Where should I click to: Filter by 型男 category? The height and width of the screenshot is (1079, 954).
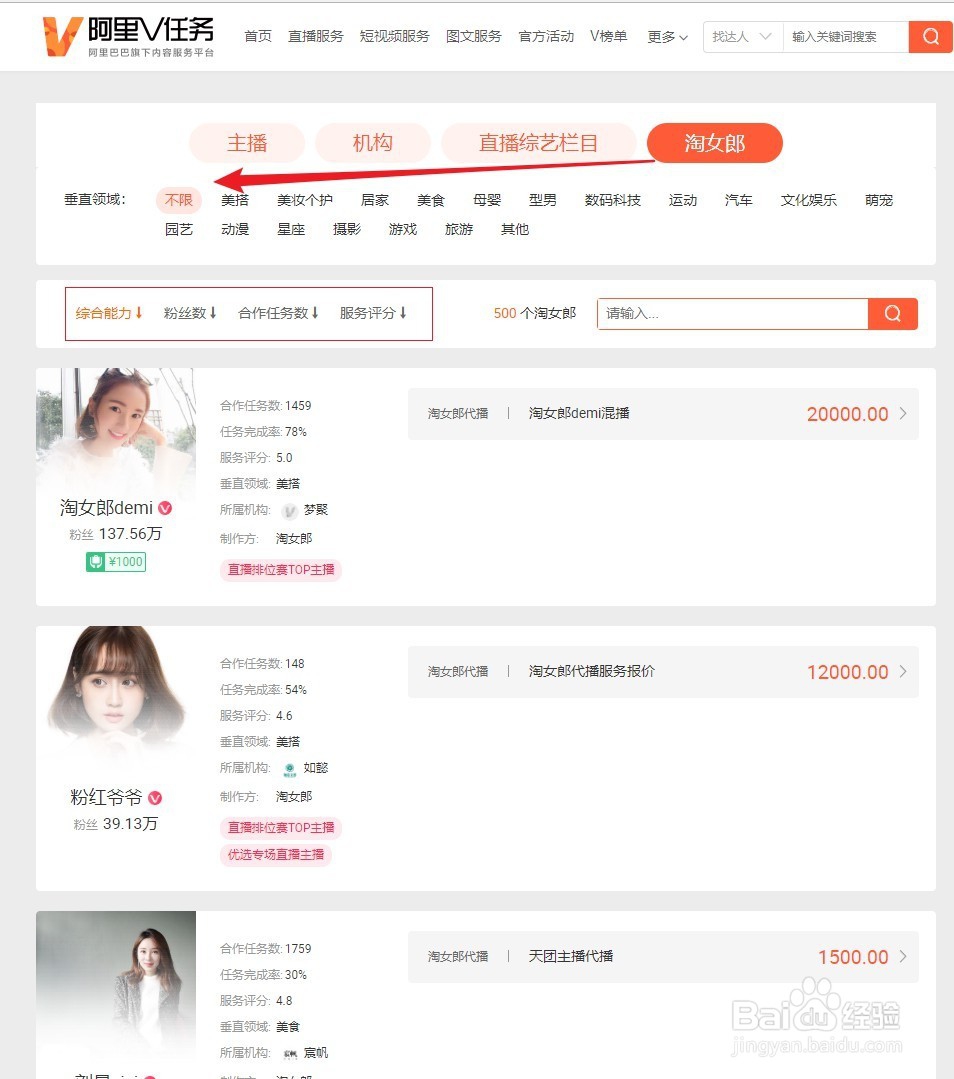pos(542,200)
